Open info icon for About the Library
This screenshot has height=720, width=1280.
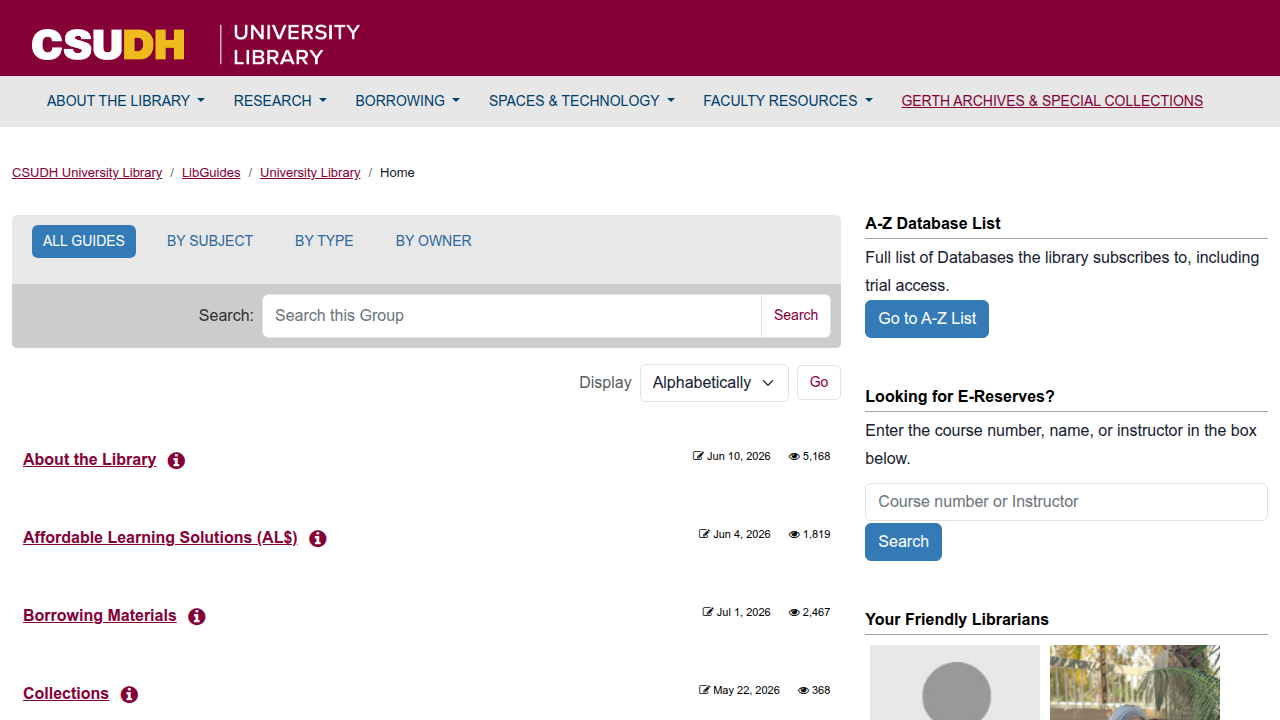176,461
